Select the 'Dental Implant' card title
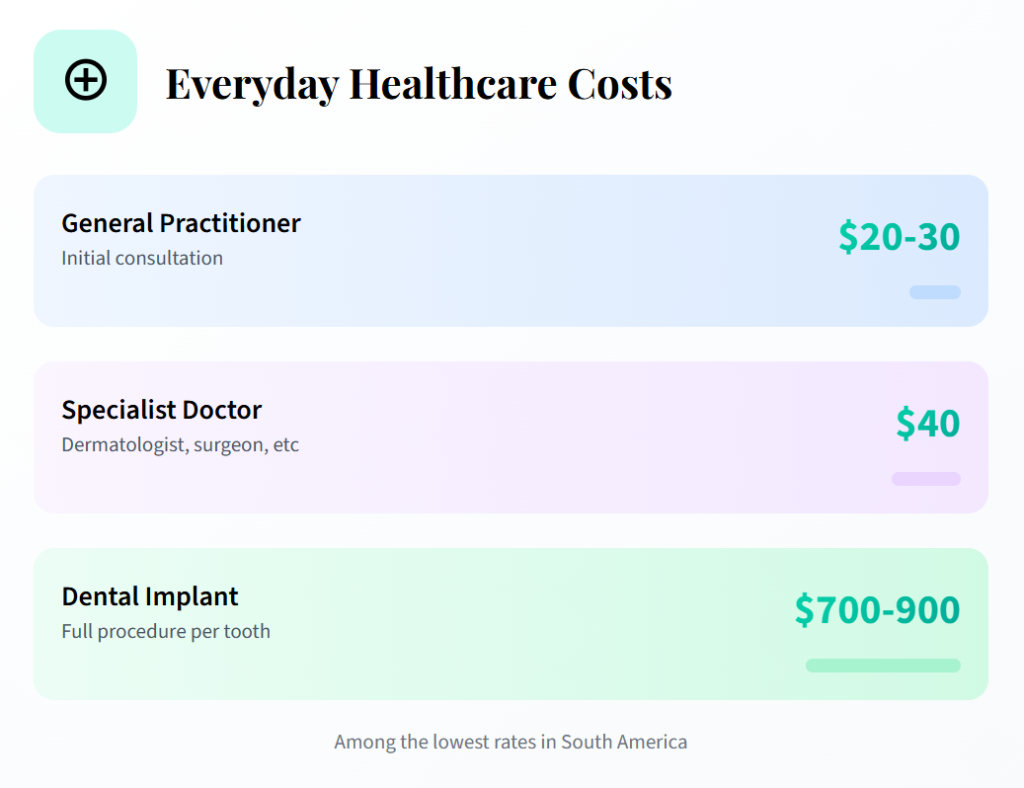Viewport: 1024px width, 788px height. pyautogui.click(x=150, y=597)
